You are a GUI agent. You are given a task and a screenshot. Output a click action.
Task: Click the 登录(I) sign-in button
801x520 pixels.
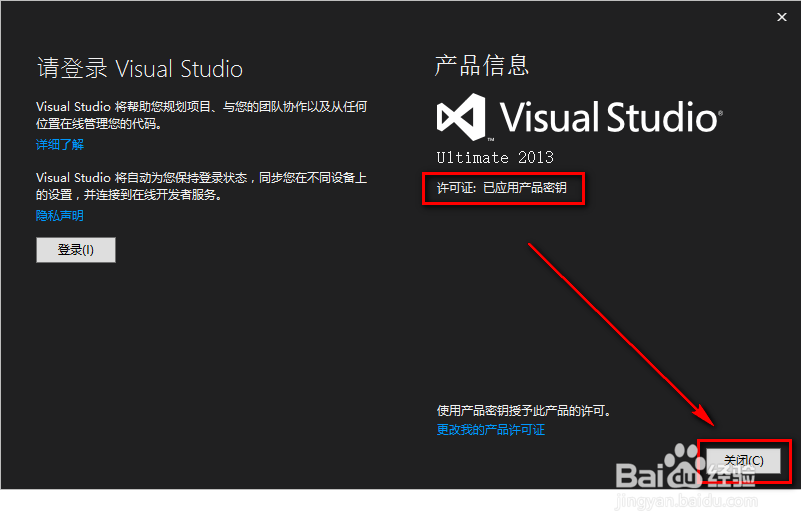point(76,250)
